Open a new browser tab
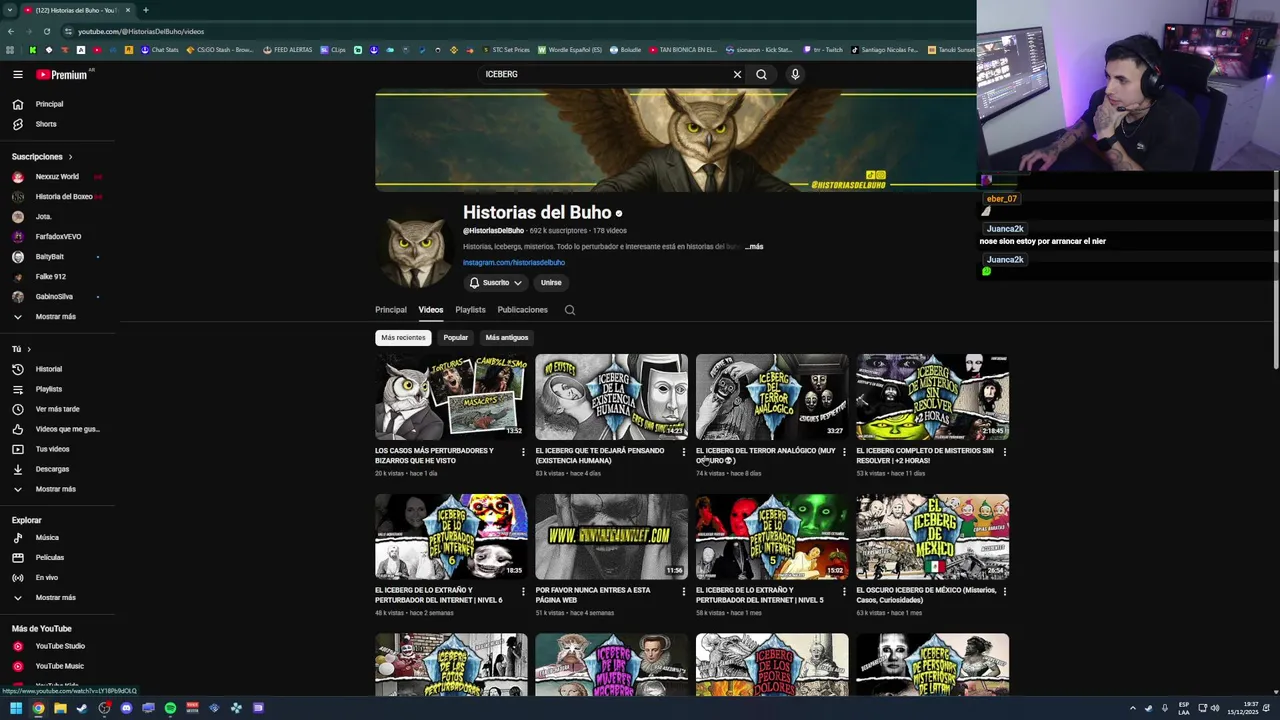The image size is (1280, 720). pos(145,10)
